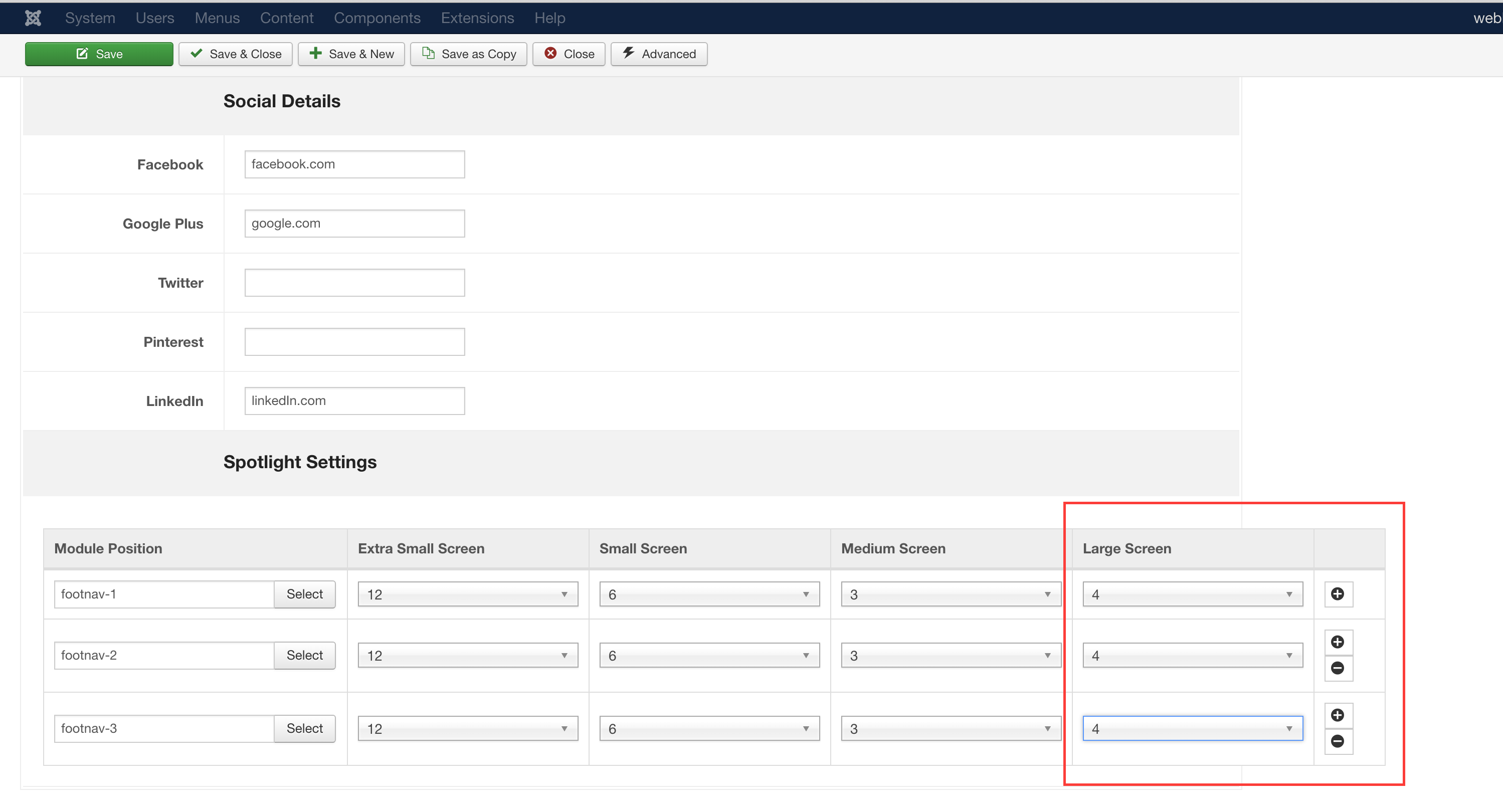This screenshot has height=812, width=1503.
Task: Expand footnav-1 Medium Screen dropdown
Action: [951, 594]
